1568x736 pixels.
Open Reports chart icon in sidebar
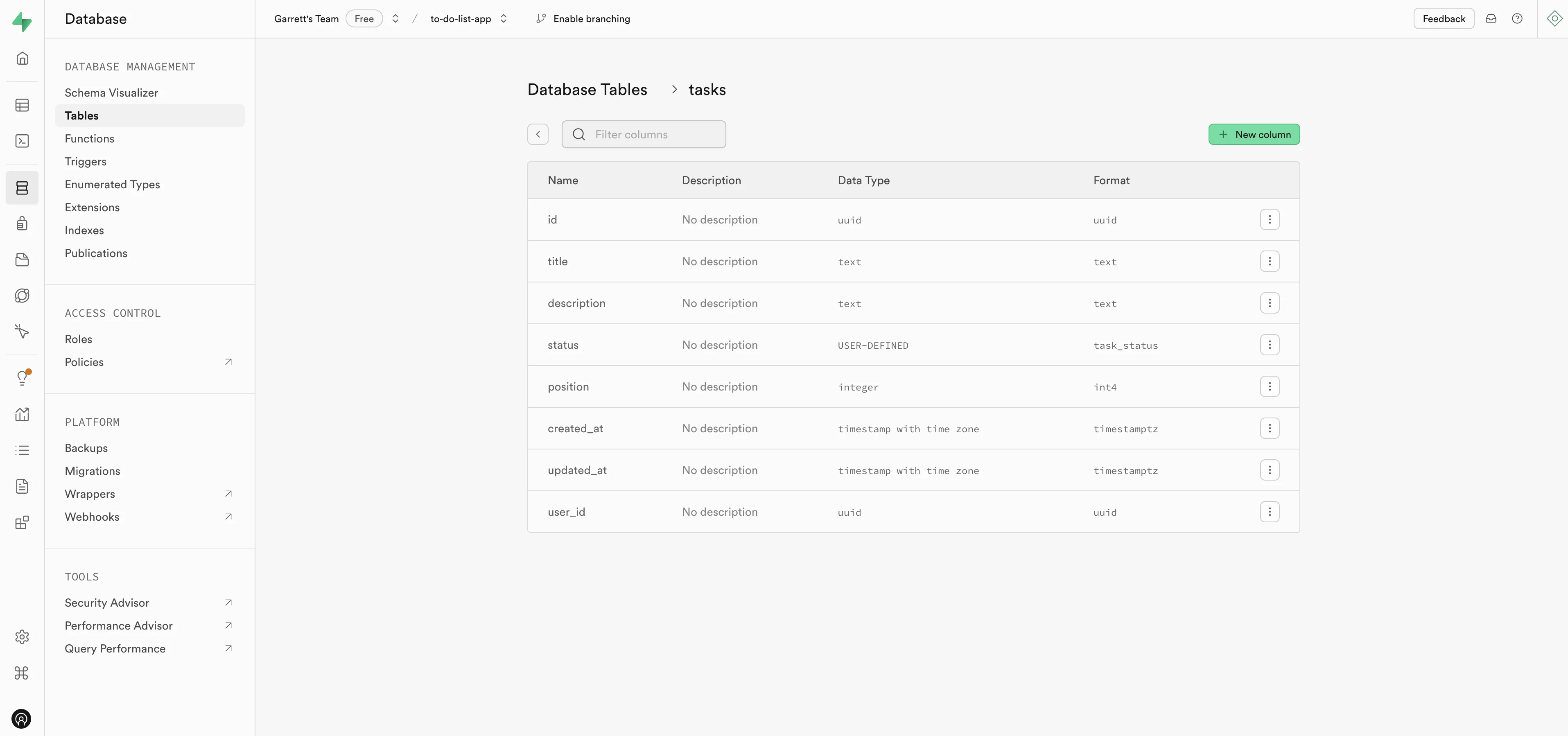[x=22, y=415]
